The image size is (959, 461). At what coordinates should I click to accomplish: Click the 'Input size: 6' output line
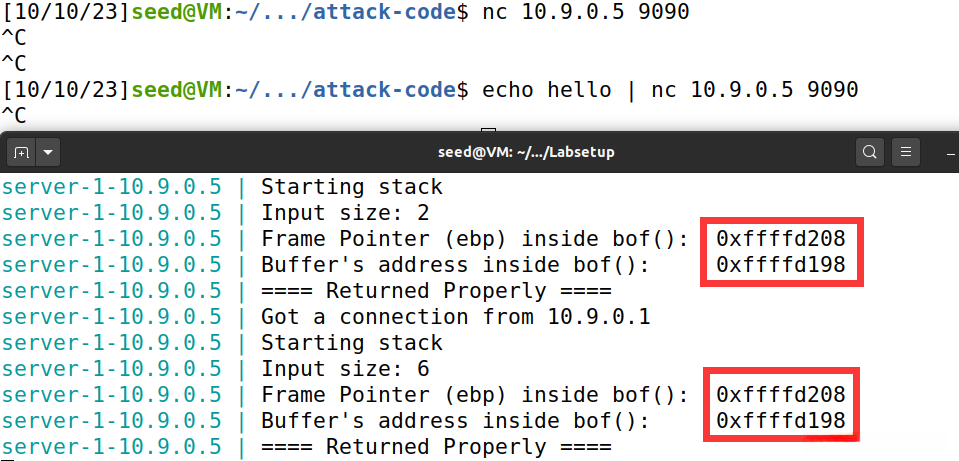pos(345,369)
